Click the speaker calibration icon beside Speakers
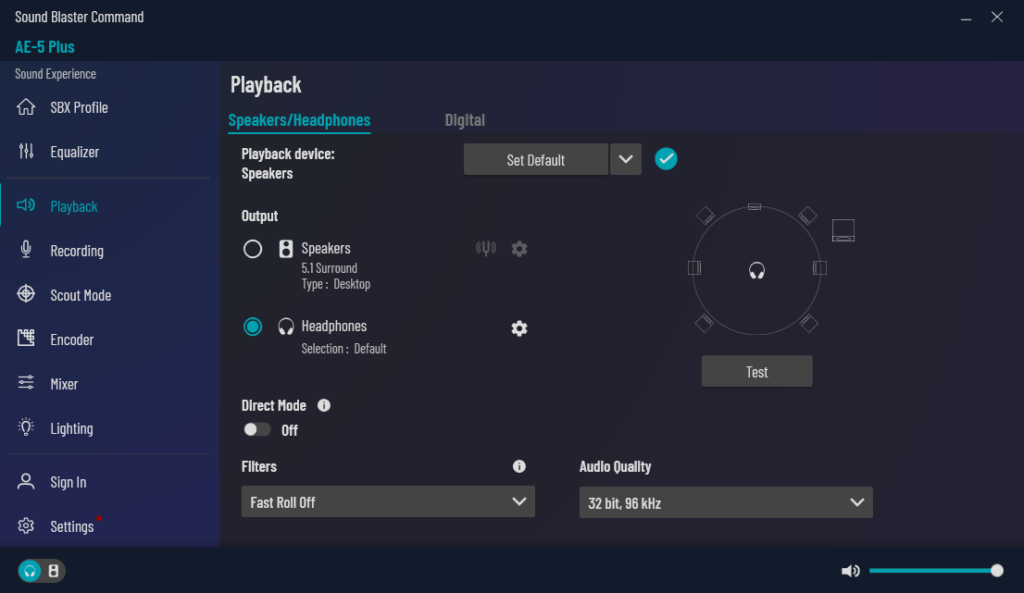Viewport: 1024px width, 593px height. pyautogui.click(x=486, y=249)
